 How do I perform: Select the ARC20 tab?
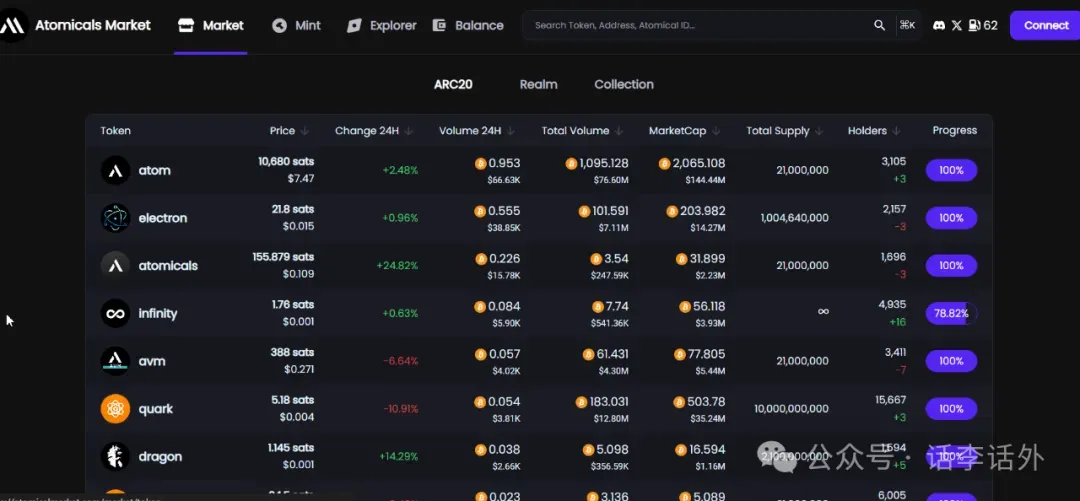pyautogui.click(x=453, y=85)
